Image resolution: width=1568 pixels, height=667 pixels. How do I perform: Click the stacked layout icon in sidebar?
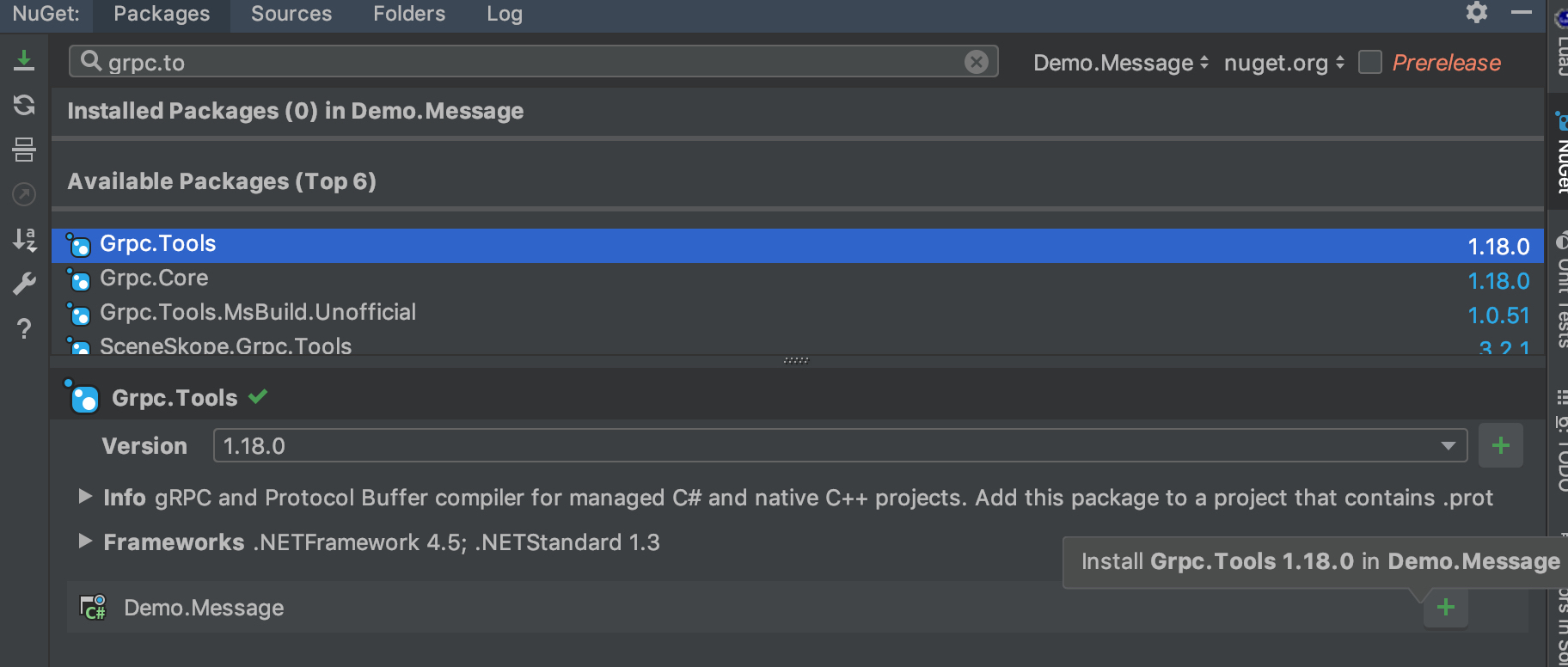[24, 150]
